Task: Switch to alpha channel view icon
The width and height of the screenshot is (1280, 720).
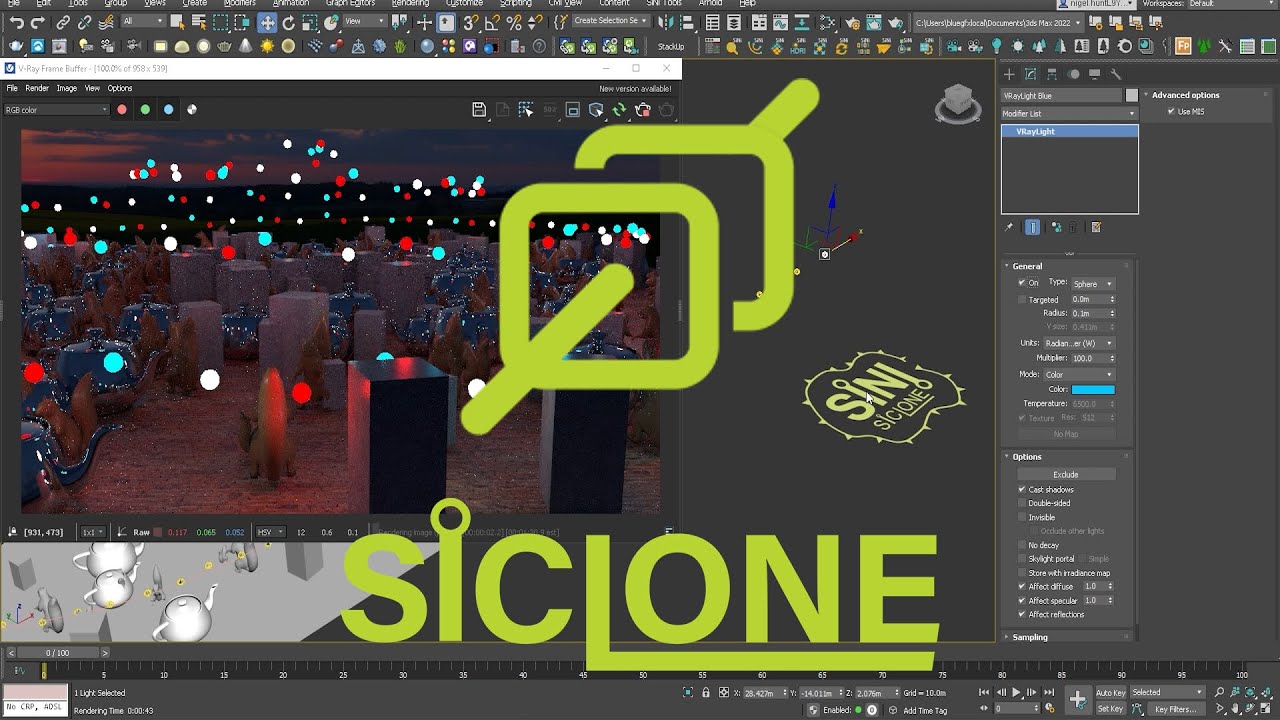Action: click(192, 110)
